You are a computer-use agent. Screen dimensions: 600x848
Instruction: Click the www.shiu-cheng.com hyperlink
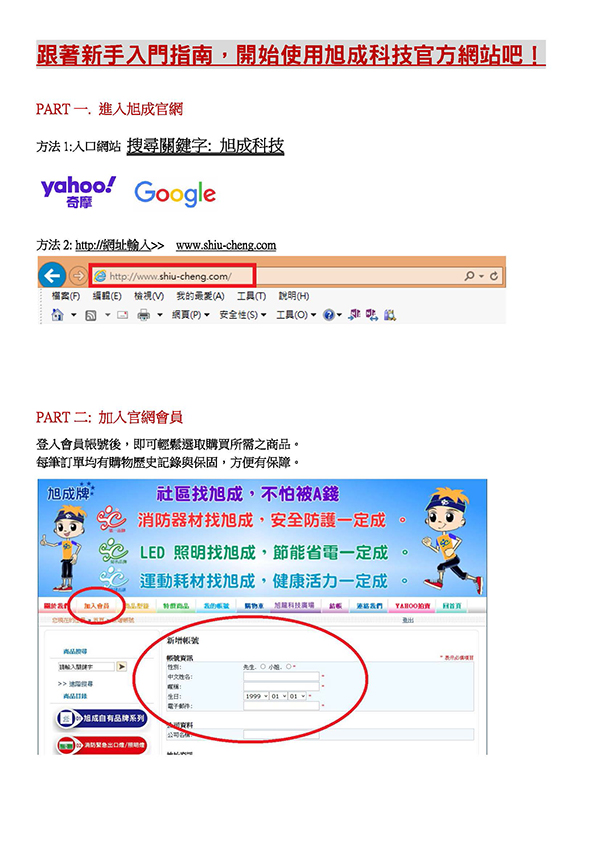pyautogui.click(x=226, y=245)
